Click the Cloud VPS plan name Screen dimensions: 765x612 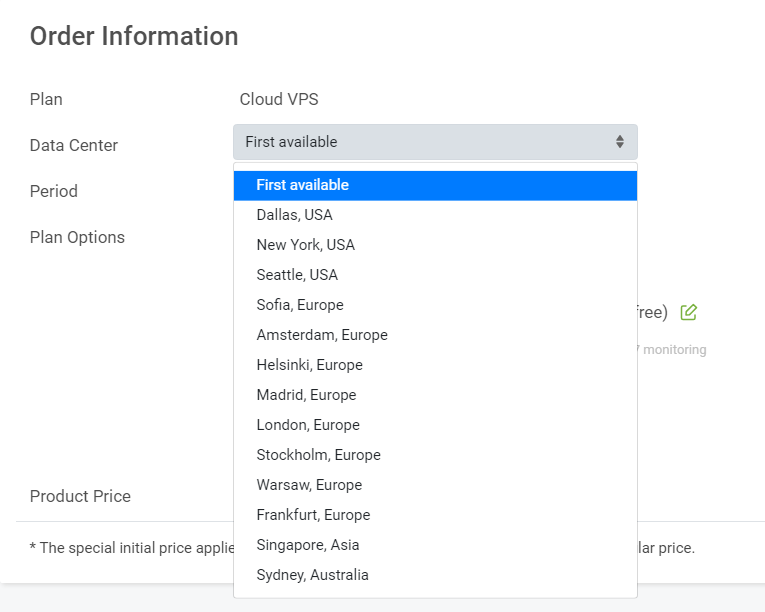click(x=279, y=99)
